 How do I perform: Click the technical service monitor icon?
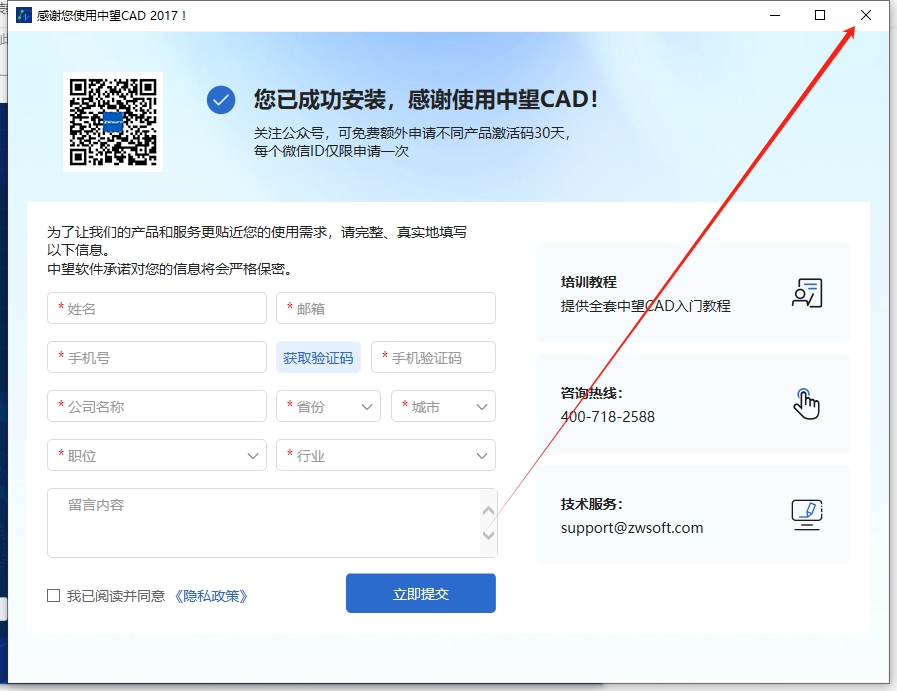[x=806, y=514]
